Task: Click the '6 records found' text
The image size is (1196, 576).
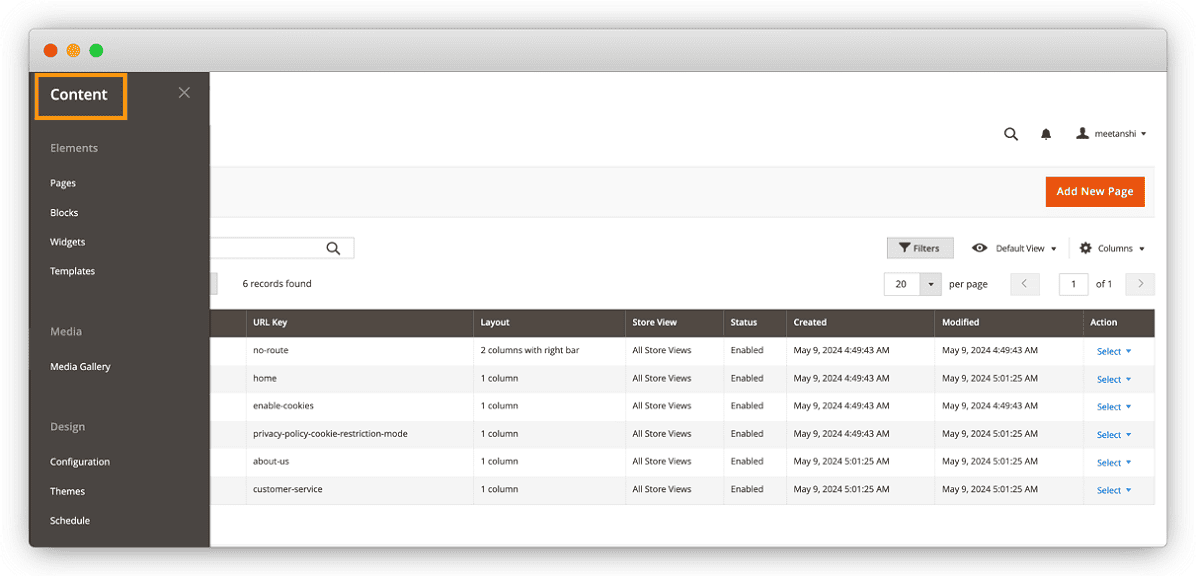Action: coord(277,284)
